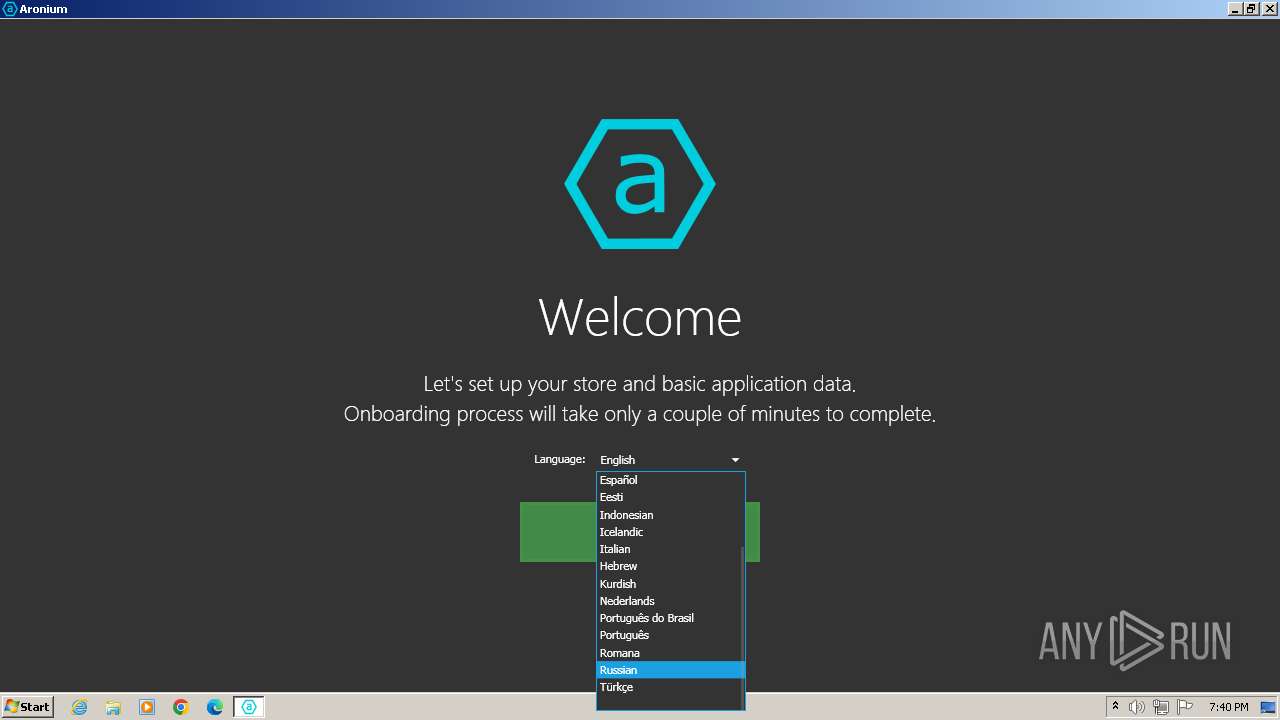Select Kurdish language option
1280x720 pixels.
(x=669, y=584)
